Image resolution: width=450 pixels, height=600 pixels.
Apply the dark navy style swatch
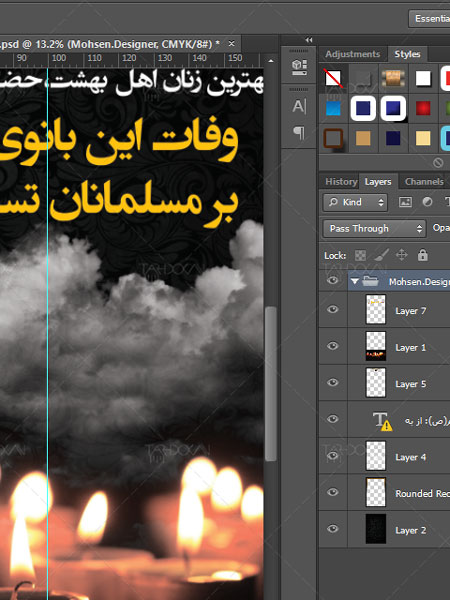point(393,138)
